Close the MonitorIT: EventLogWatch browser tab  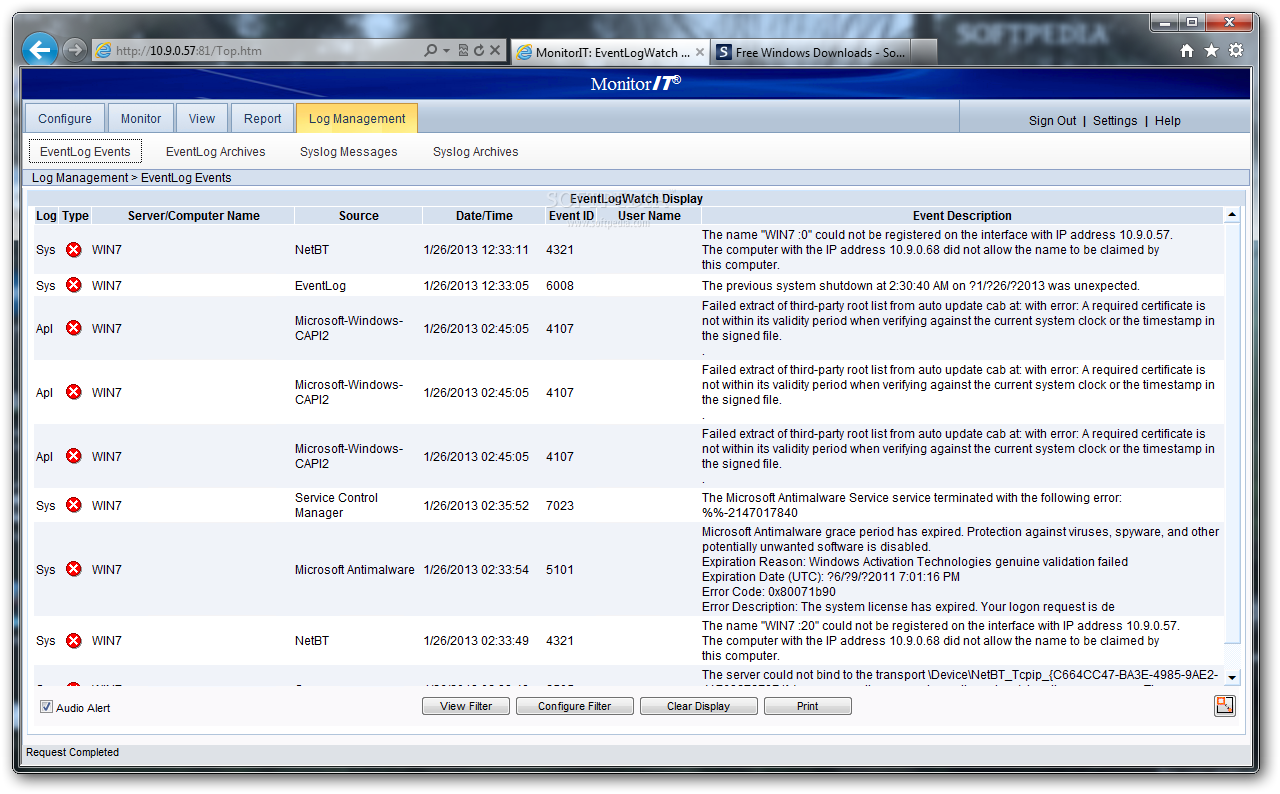[x=699, y=52]
